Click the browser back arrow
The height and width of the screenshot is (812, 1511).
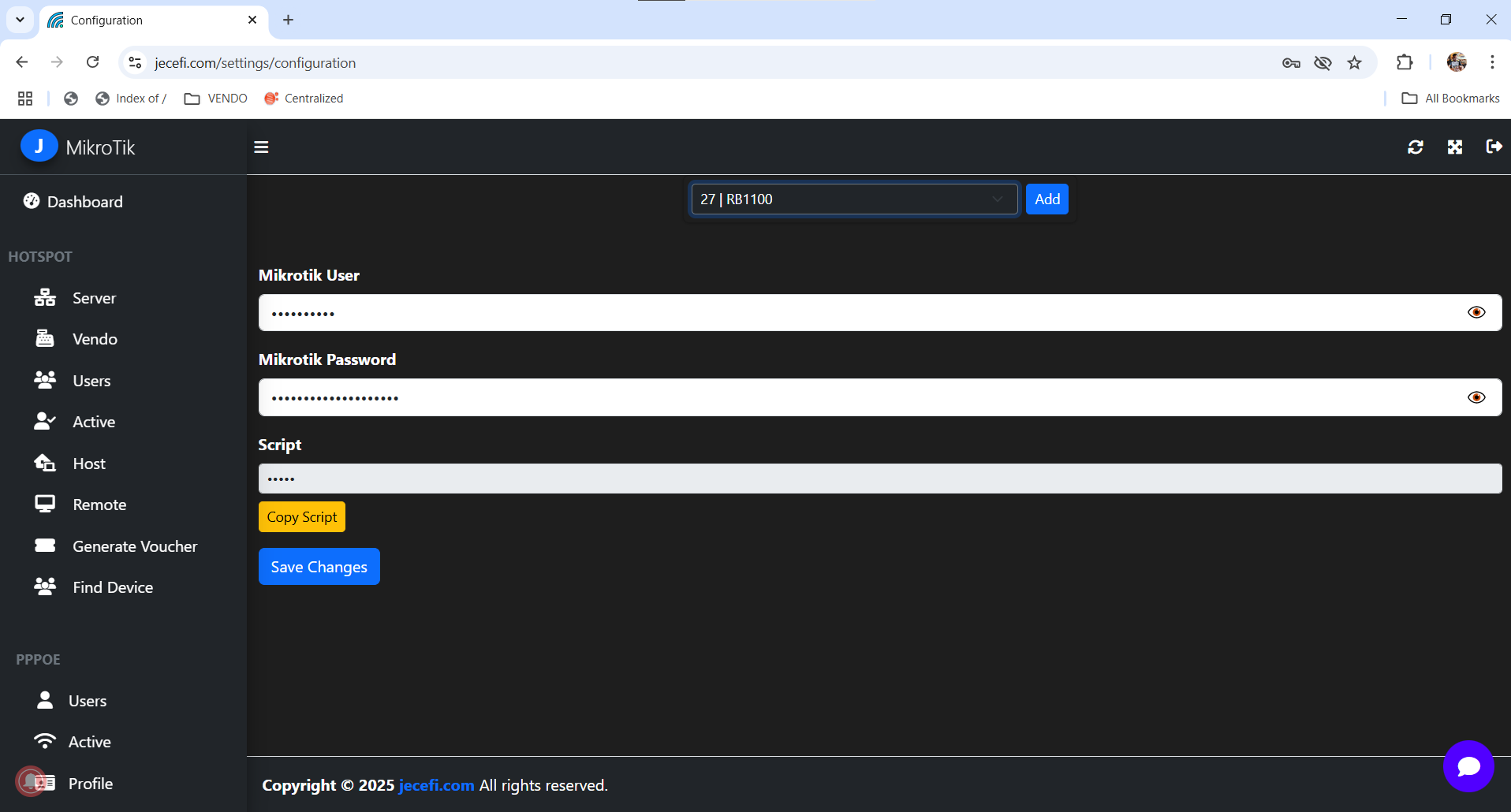(22, 62)
